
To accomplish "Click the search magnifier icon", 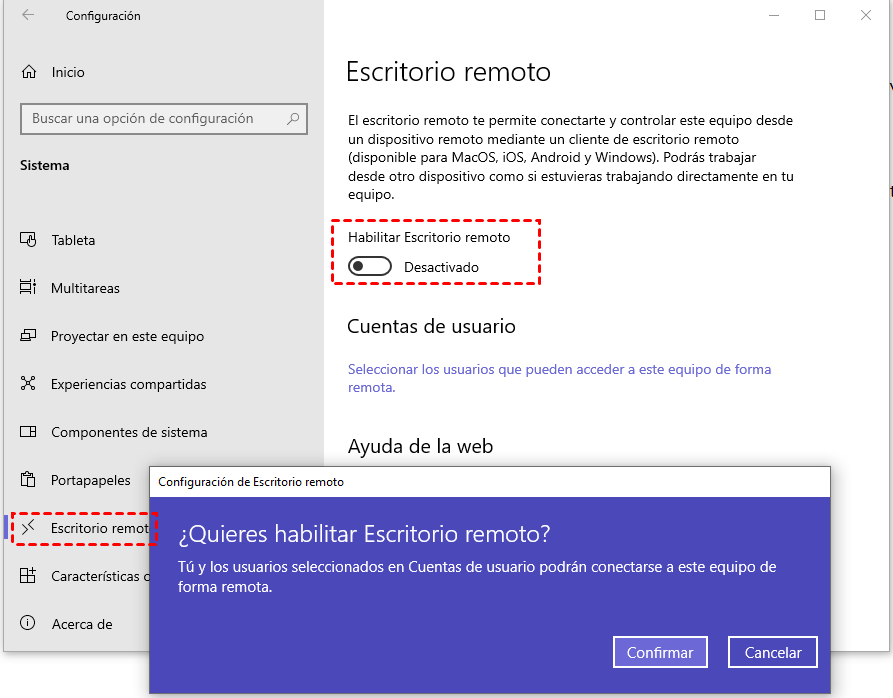I will click(x=293, y=118).
